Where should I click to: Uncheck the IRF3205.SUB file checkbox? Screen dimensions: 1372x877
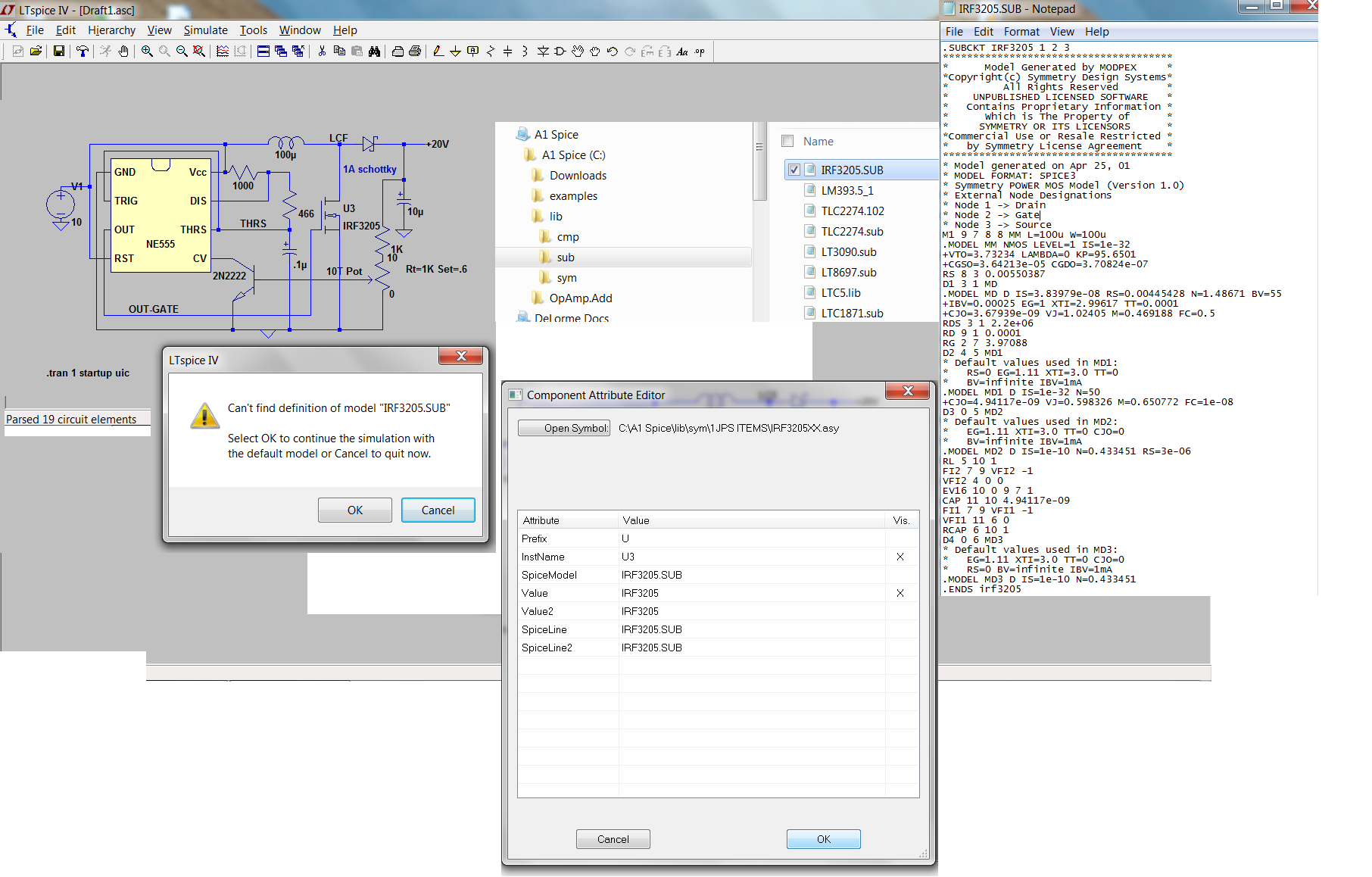pos(794,170)
